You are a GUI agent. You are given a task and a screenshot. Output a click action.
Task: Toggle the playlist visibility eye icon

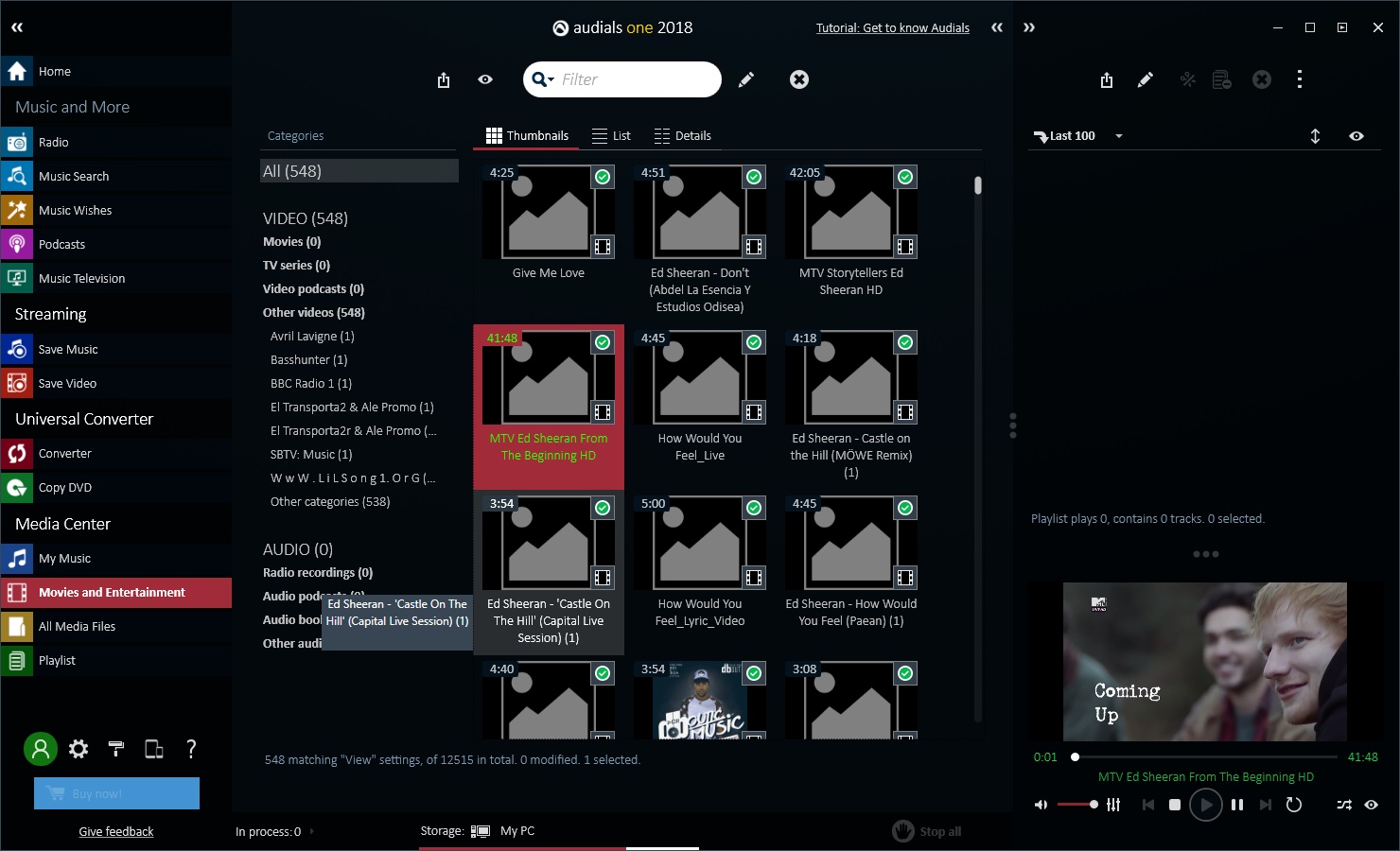[1356, 136]
